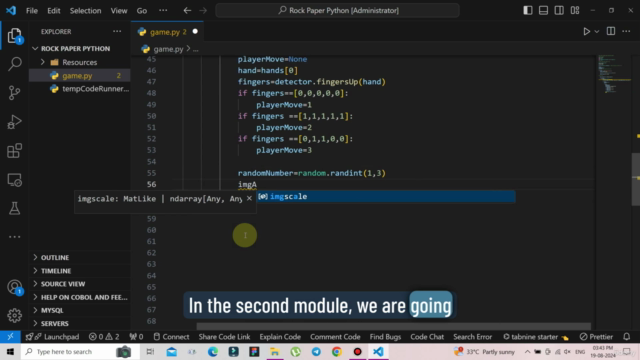The image size is (640, 360).
Task: Click Explain Code in status bar
Action: click(280, 337)
